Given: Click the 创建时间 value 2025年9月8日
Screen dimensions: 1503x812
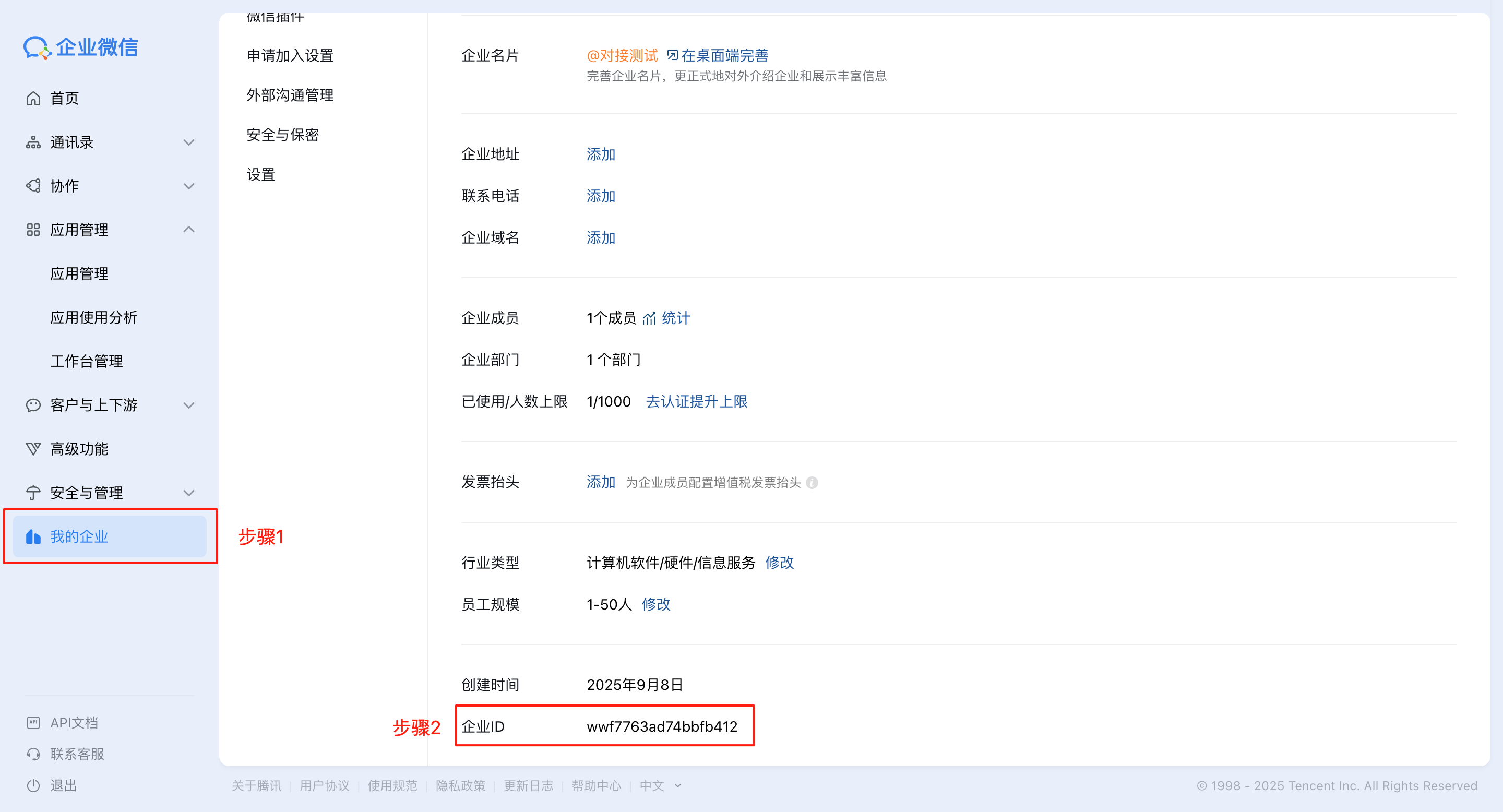Looking at the screenshot, I should [635, 685].
